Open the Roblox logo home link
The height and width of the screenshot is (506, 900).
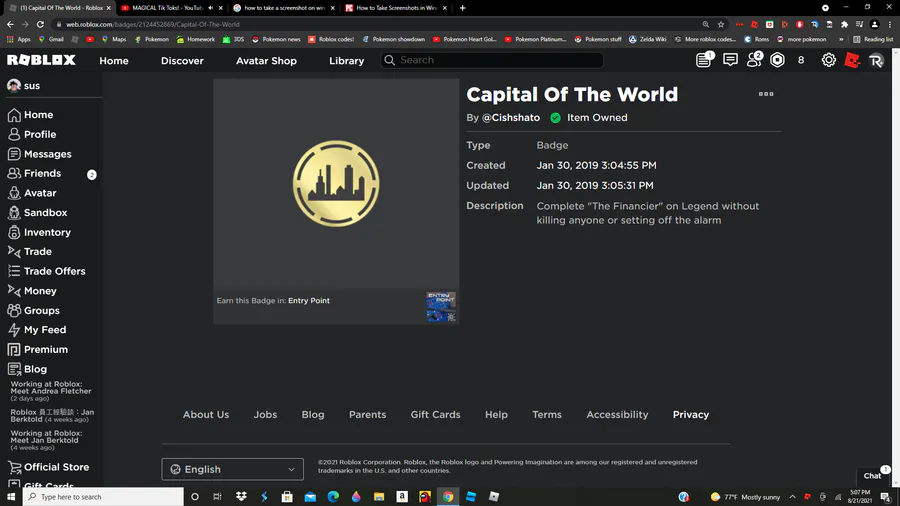pyautogui.click(x=41, y=60)
